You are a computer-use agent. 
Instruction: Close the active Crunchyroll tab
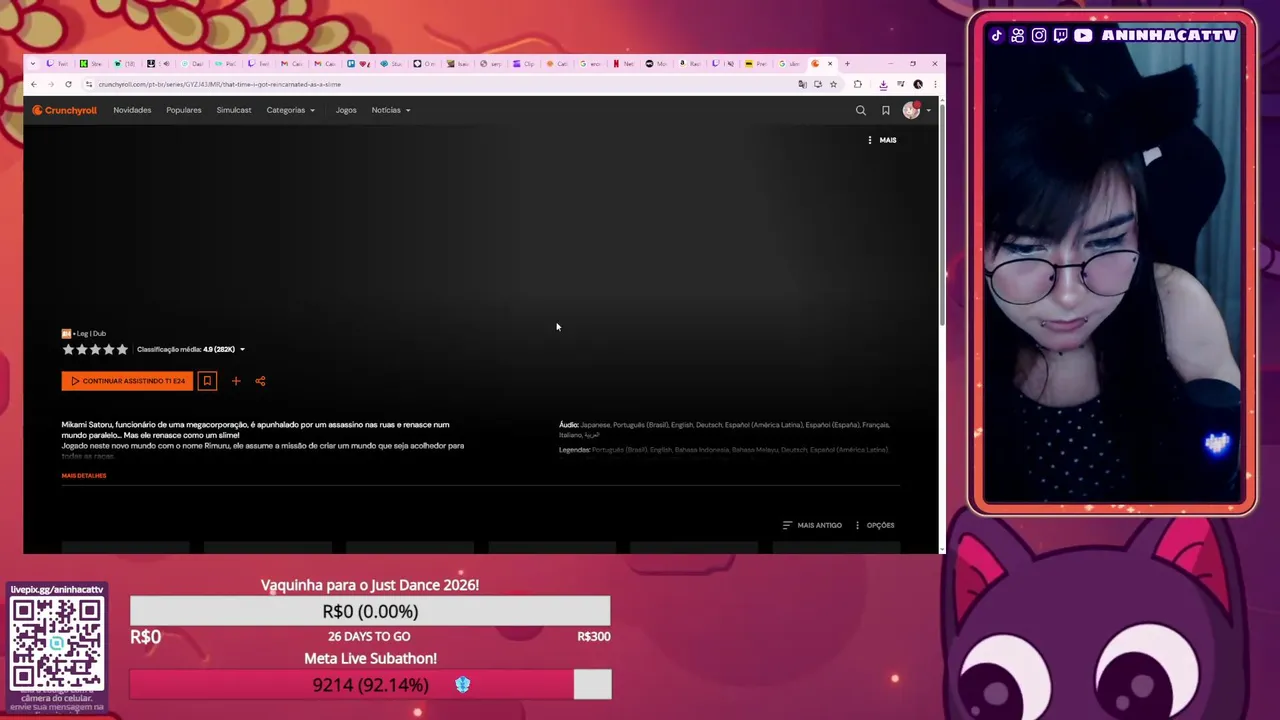click(x=830, y=64)
